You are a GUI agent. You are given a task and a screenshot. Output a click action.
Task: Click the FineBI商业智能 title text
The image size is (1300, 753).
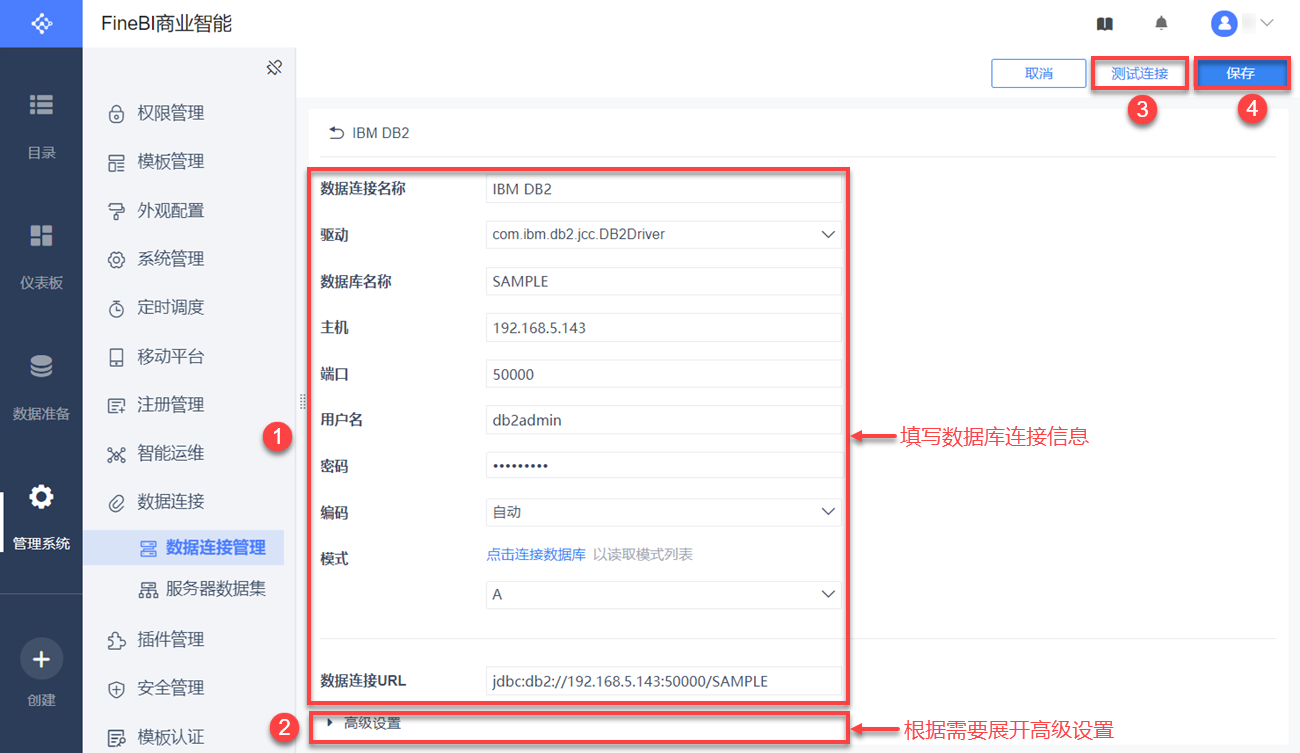pyautogui.click(x=166, y=23)
